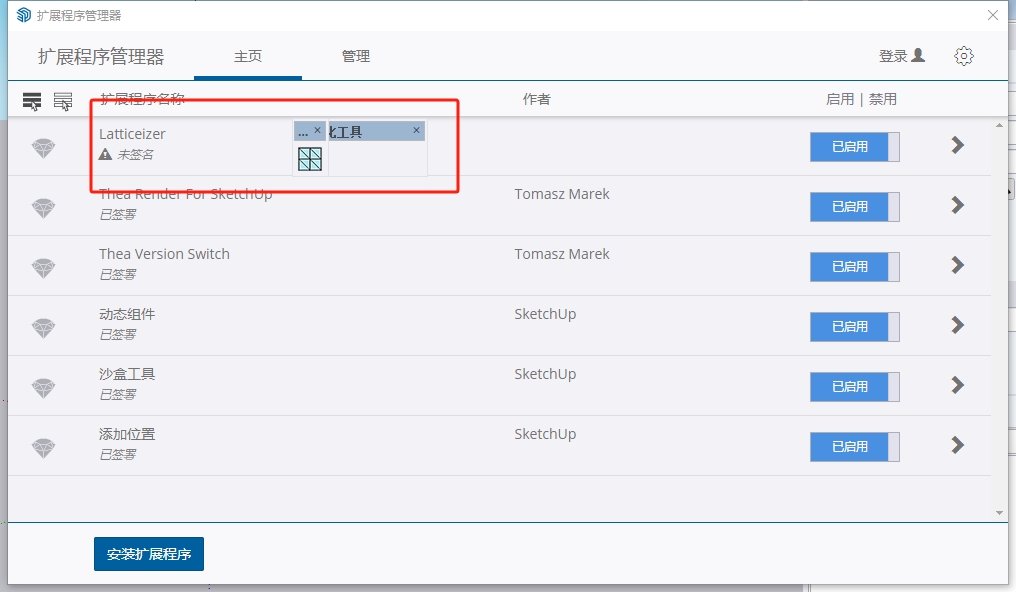Screen dimensions: 1016x592
Task: Click the 已签署 status under 沙盒工具
Action: (x=117, y=394)
